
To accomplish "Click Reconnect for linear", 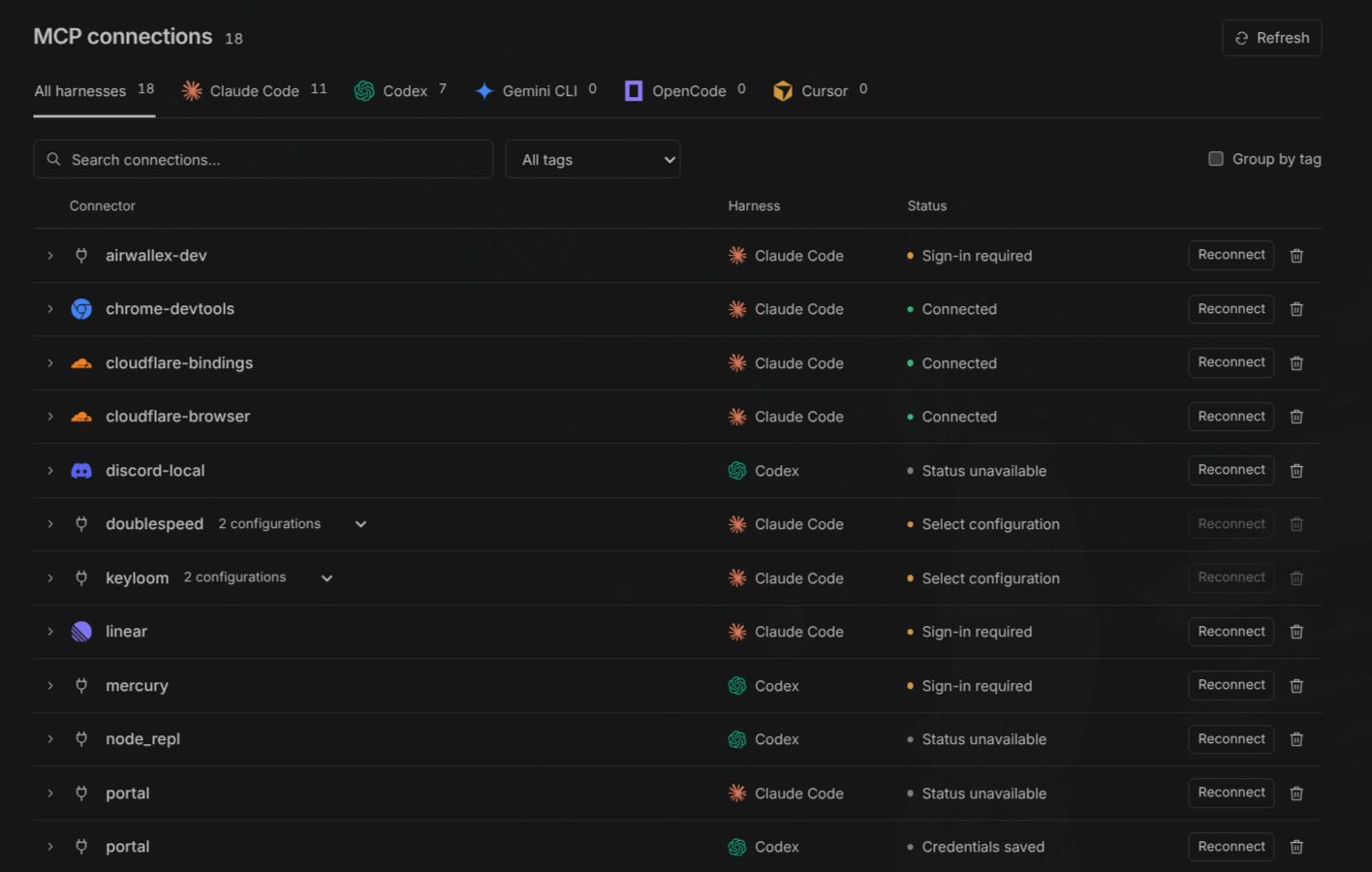I will (1231, 632).
